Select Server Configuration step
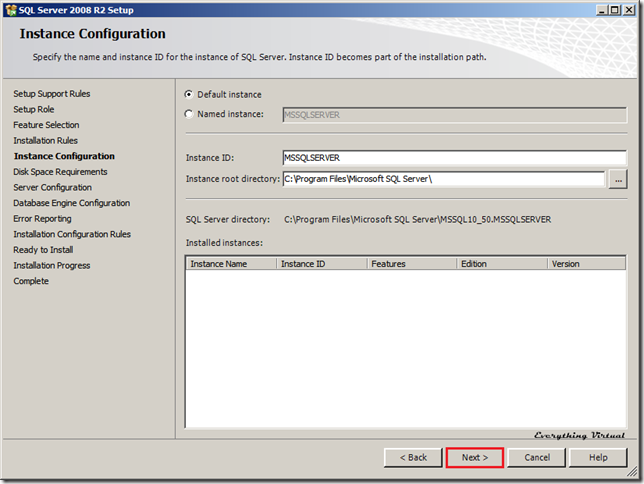Image resolution: width=644 pixels, height=484 pixels. tap(53, 187)
